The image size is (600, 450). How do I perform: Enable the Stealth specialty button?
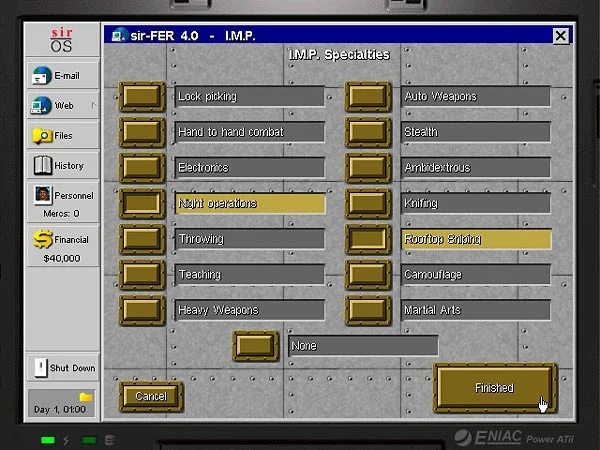pyautogui.click(x=368, y=132)
